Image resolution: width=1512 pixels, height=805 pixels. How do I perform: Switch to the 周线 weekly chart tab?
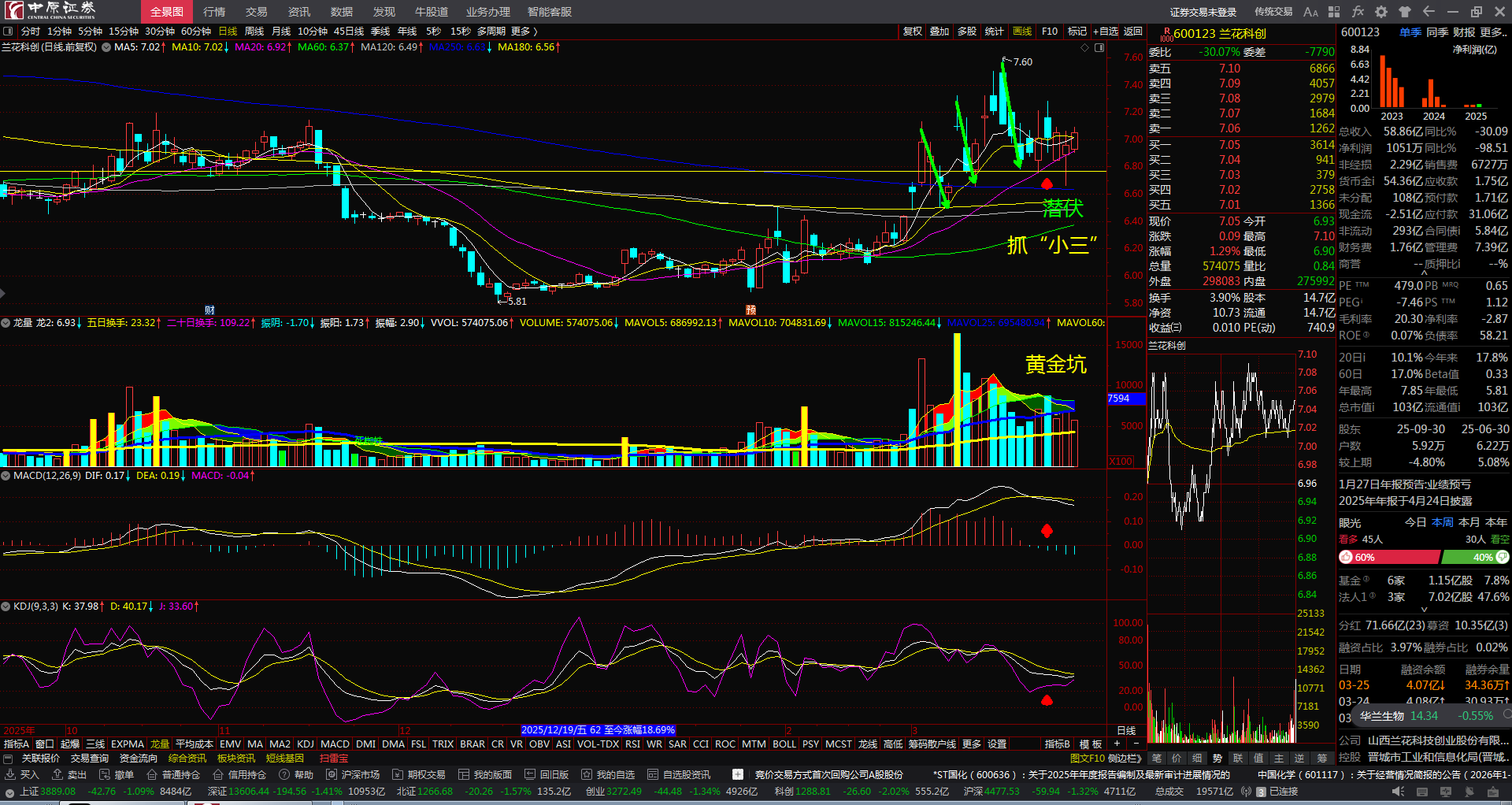(254, 32)
